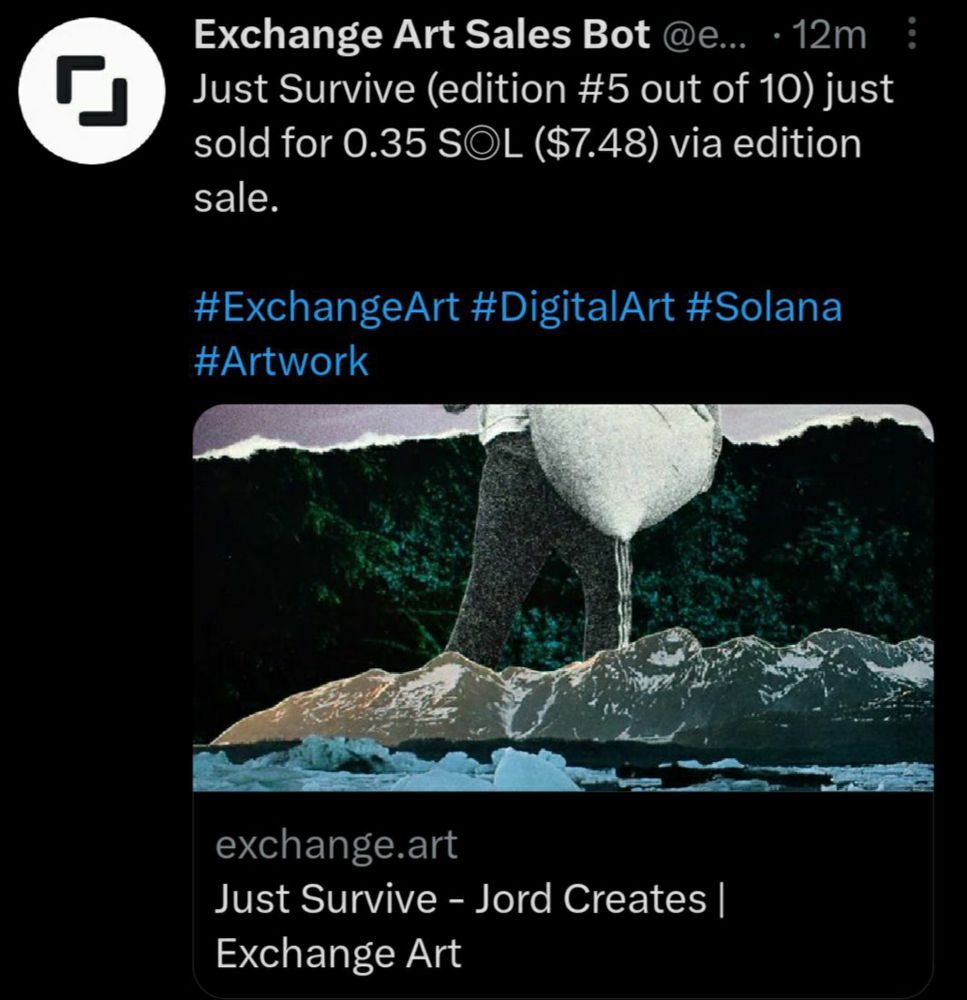Screen dimensions: 967x1000
Task: Open the Just Survive - Jord Creates card title
Action: [469, 899]
